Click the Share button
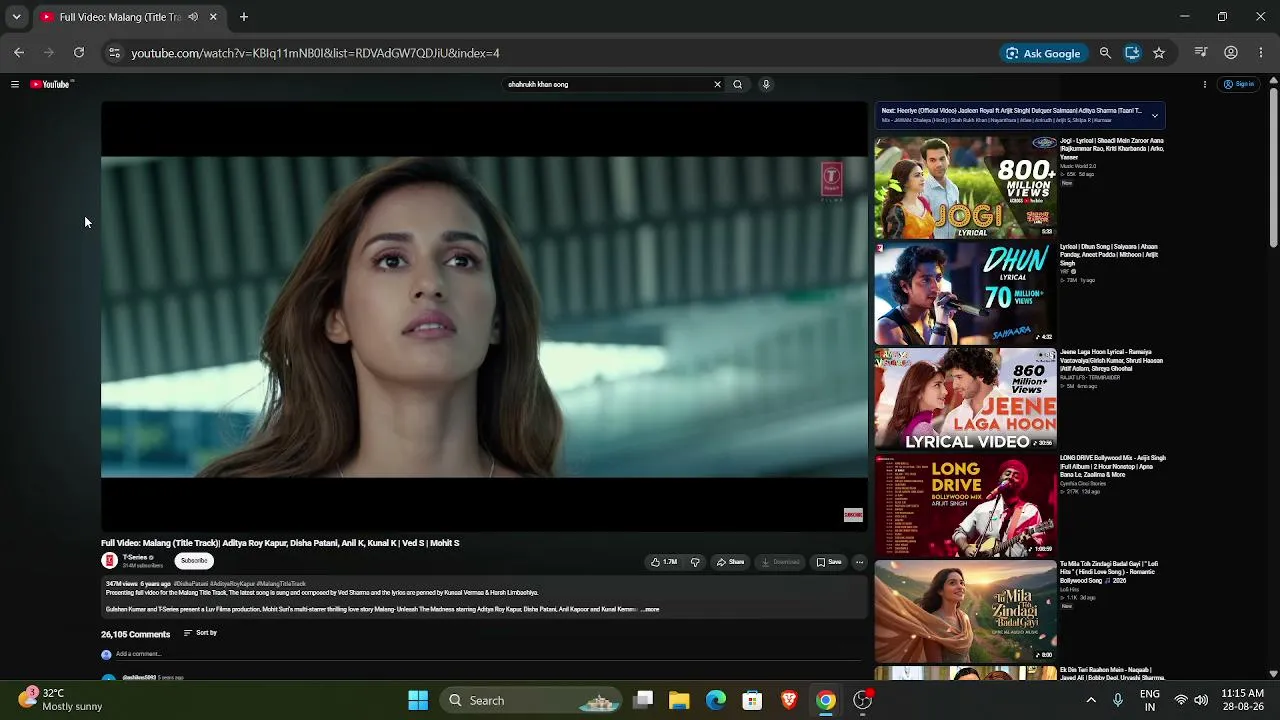The height and width of the screenshot is (720, 1280). 730,562
